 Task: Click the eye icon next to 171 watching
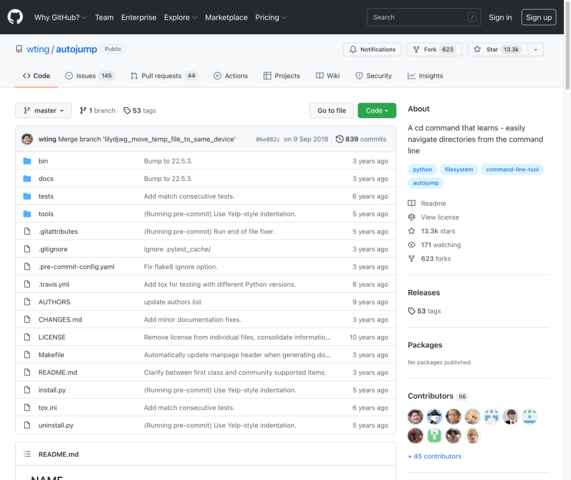pos(411,245)
